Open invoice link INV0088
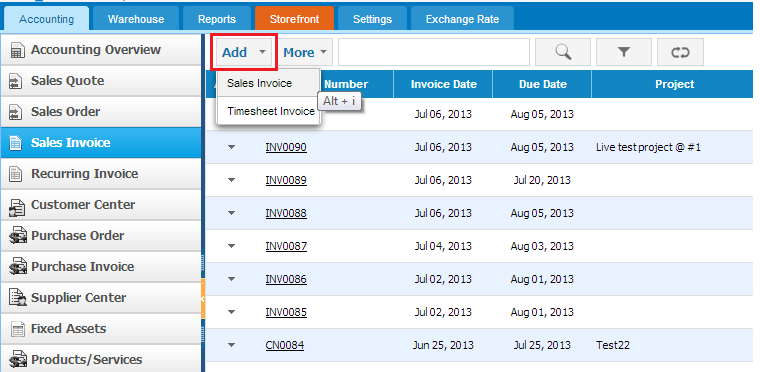The image size is (760, 372). pos(286,213)
